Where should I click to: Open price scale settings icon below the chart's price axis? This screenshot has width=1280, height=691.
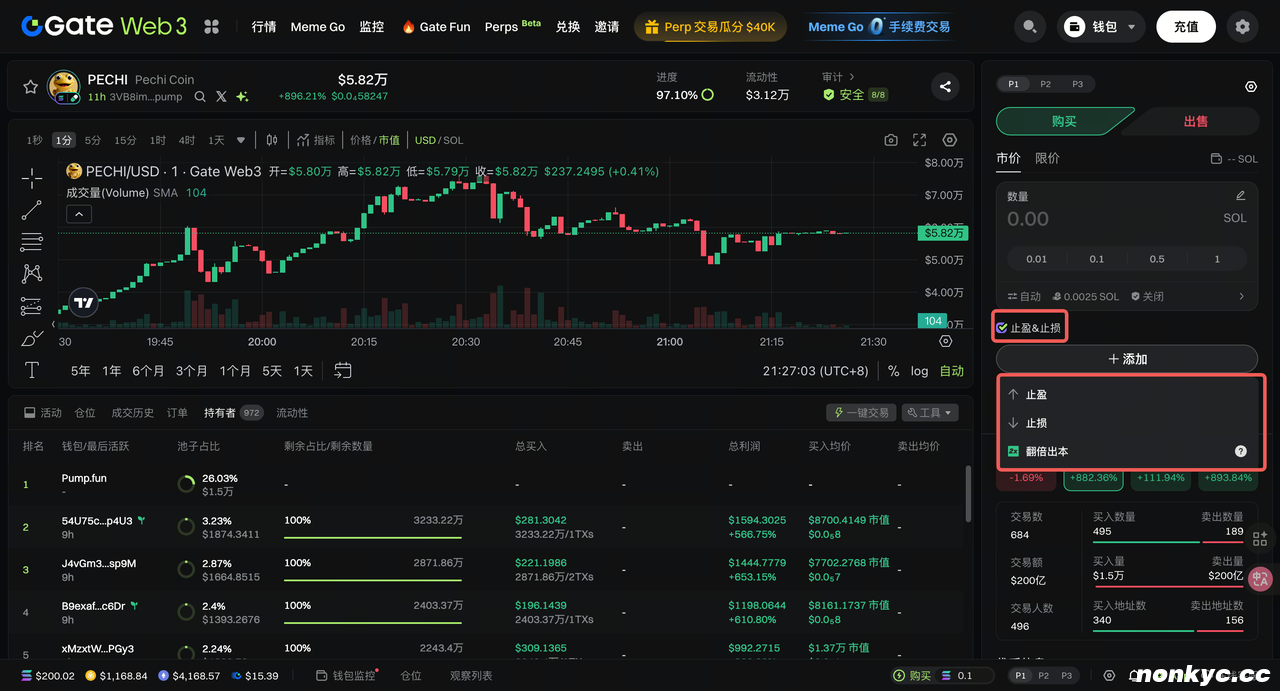[x=946, y=341]
